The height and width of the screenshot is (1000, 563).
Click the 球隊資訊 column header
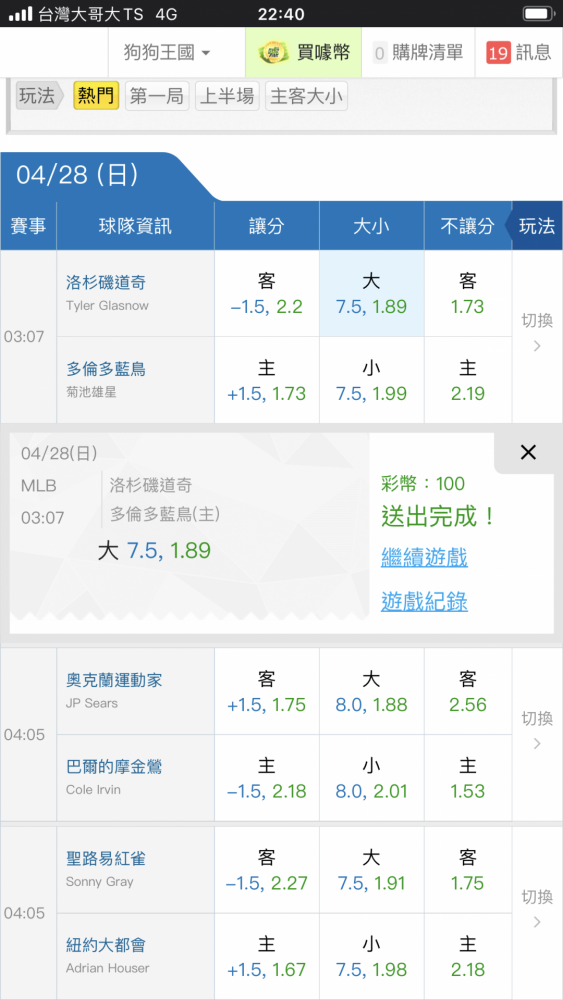tap(135, 226)
